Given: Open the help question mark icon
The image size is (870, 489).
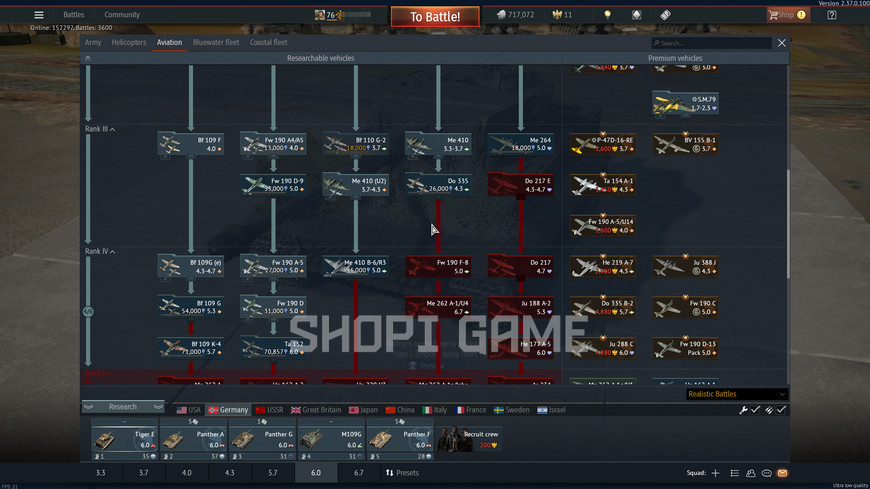Looking at the screenshot, I should tap(832, 15).
